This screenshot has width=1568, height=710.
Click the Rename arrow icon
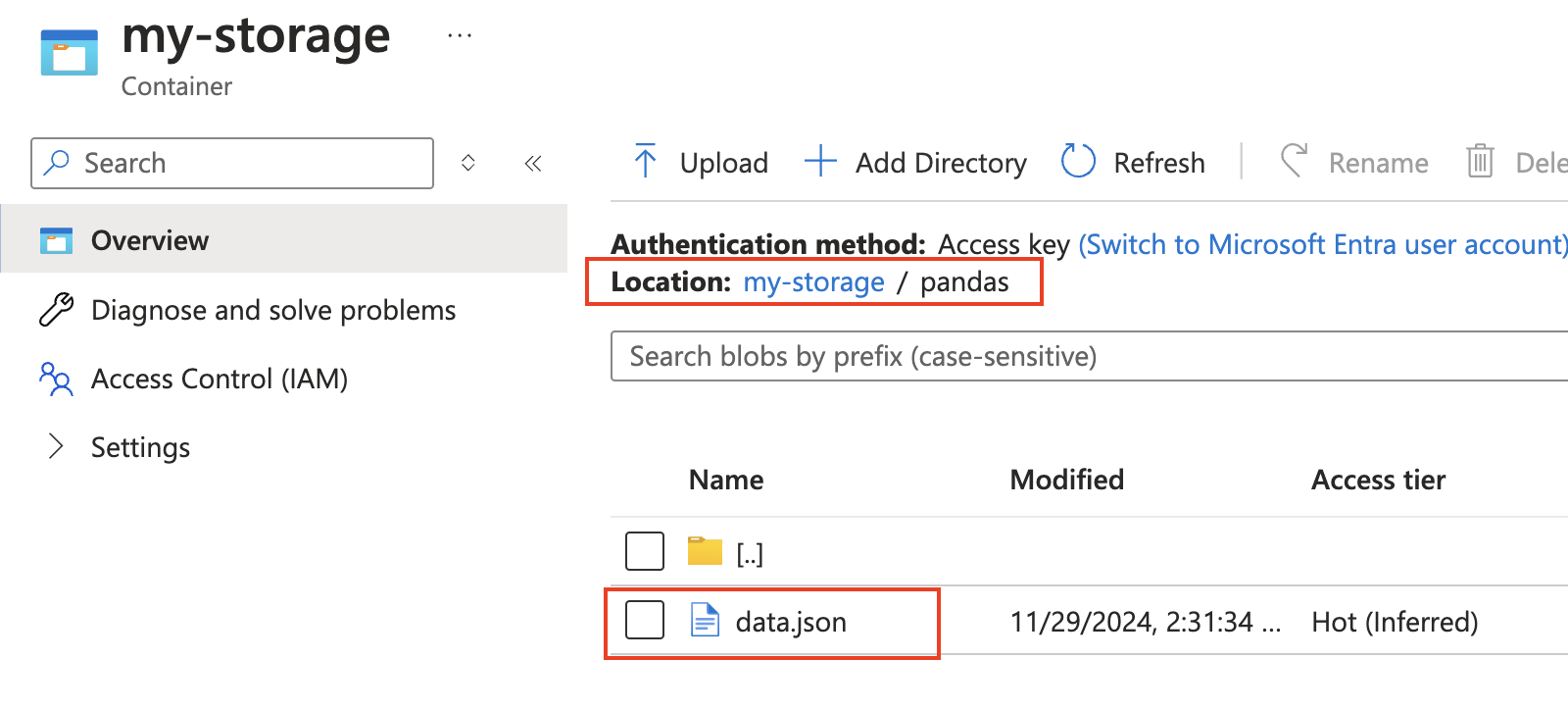[x=1294, y=161]
